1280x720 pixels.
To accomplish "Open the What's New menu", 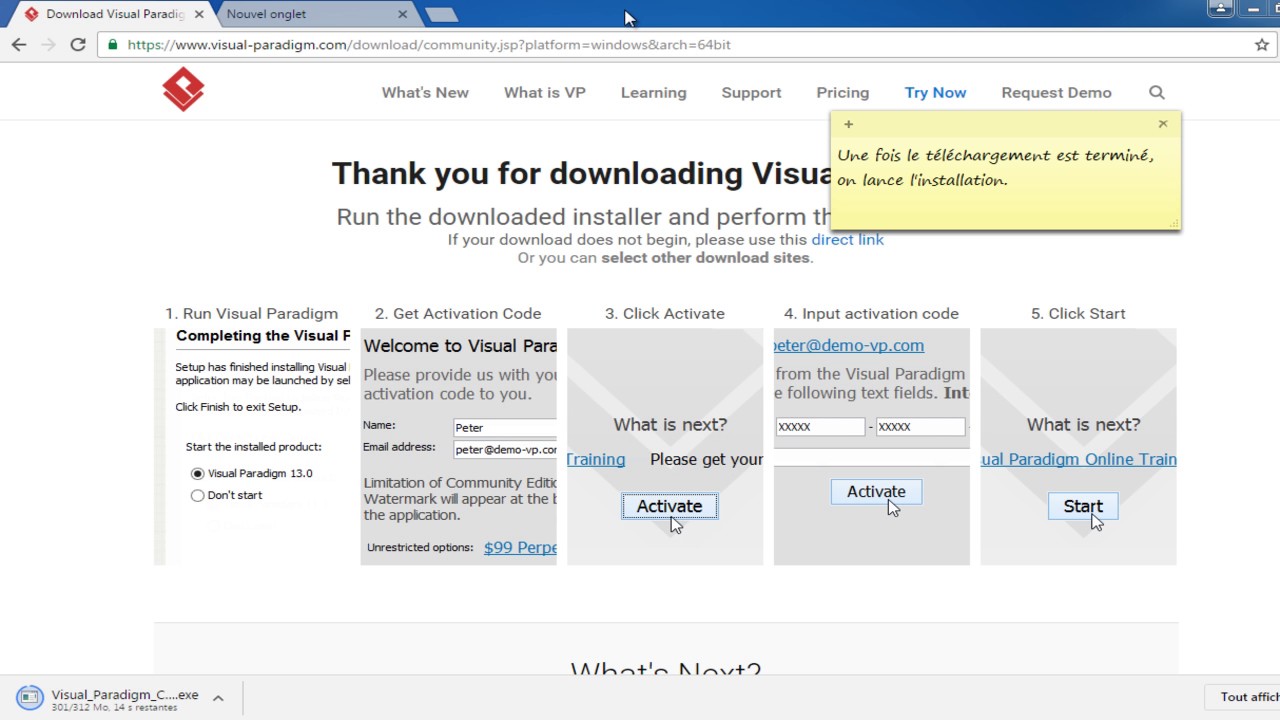I will point(425,92).
